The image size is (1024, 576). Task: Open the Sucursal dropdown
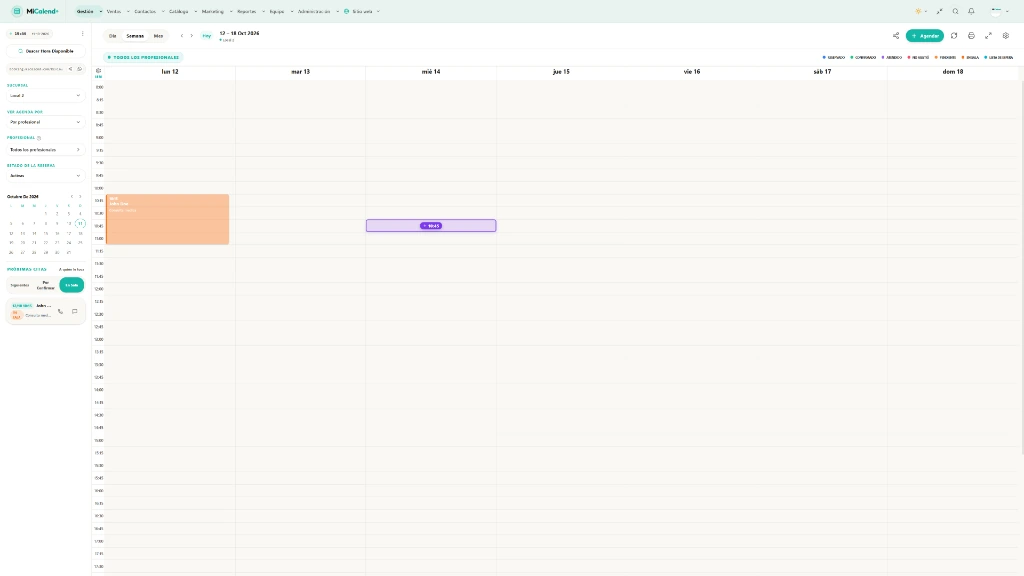45,95
